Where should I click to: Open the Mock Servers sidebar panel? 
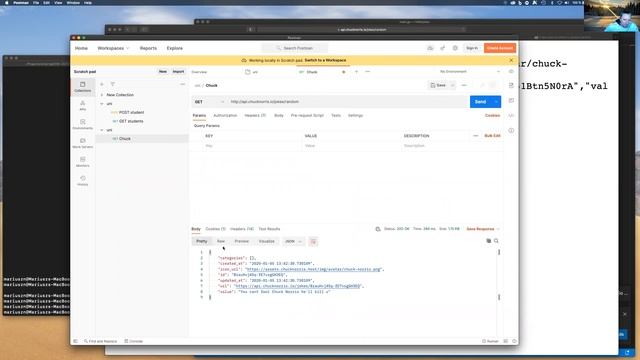83,143
